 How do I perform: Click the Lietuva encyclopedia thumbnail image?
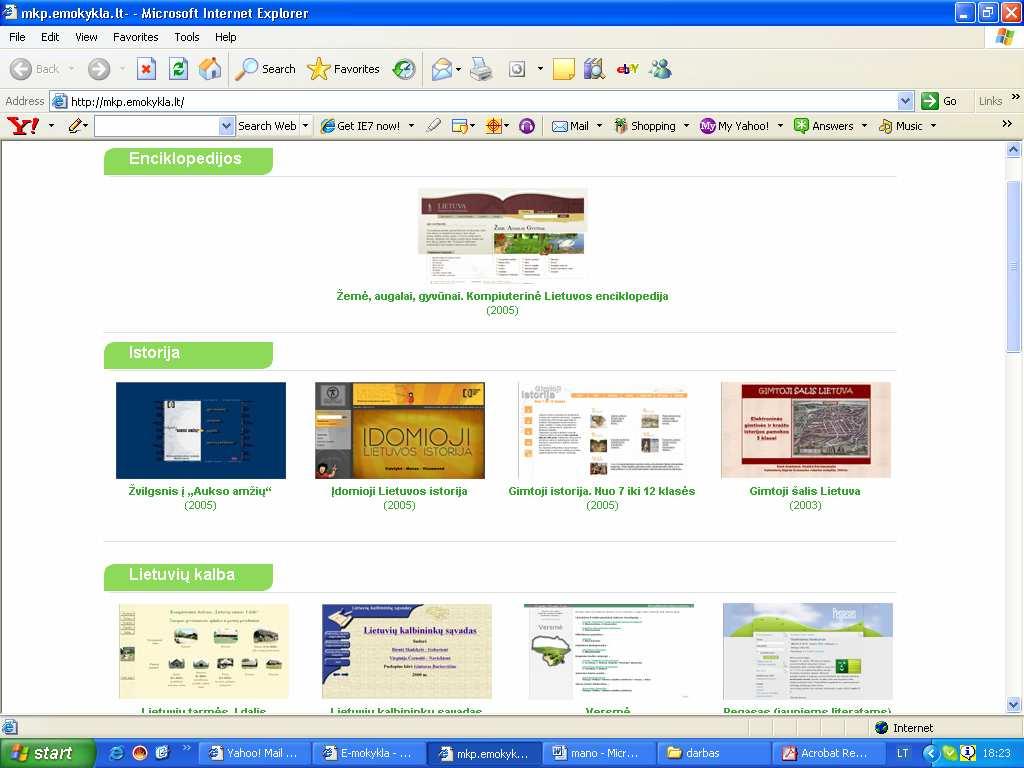point(502,235)
